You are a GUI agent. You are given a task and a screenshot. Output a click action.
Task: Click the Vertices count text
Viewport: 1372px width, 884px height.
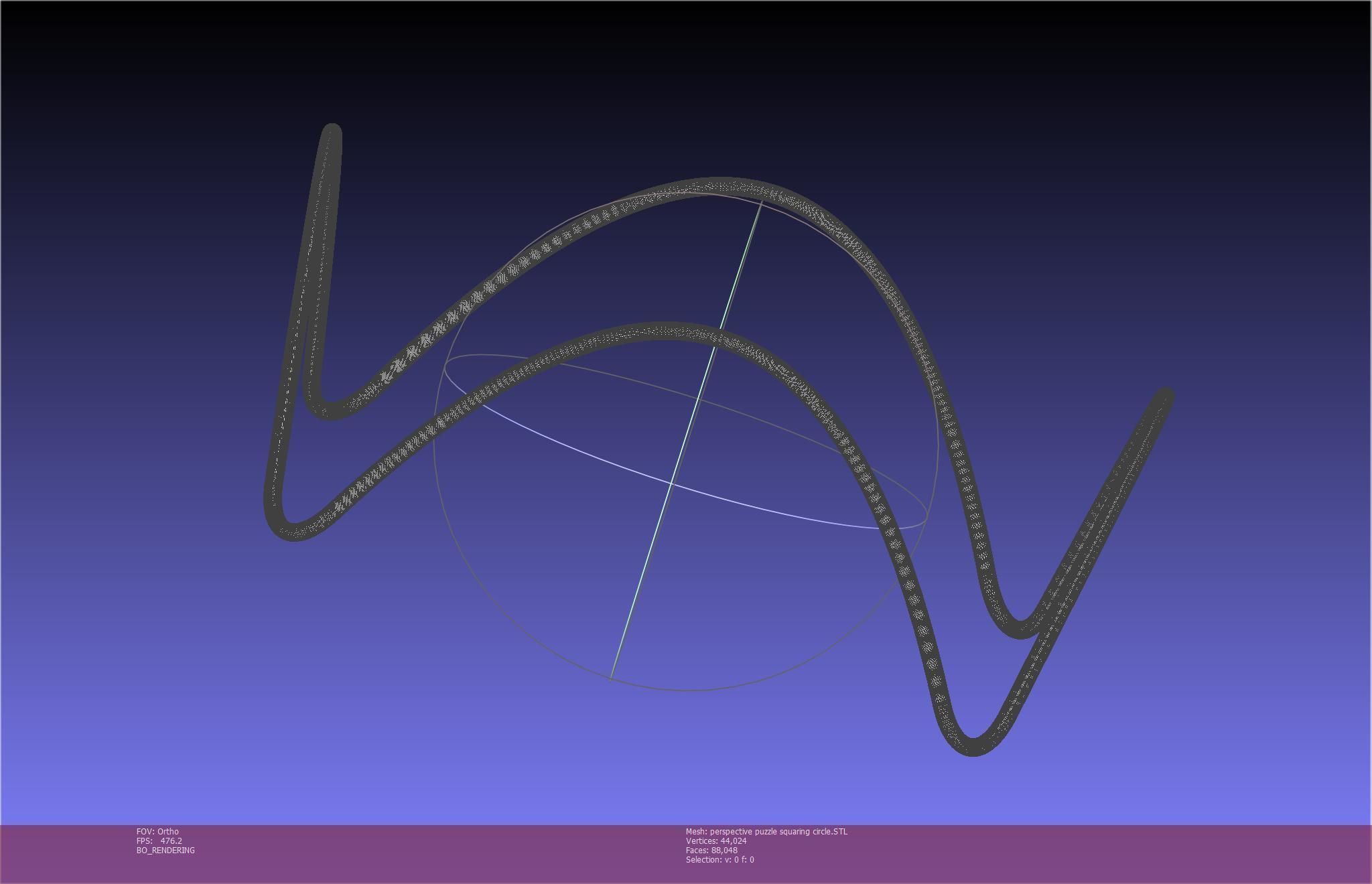tap(715, 840)
